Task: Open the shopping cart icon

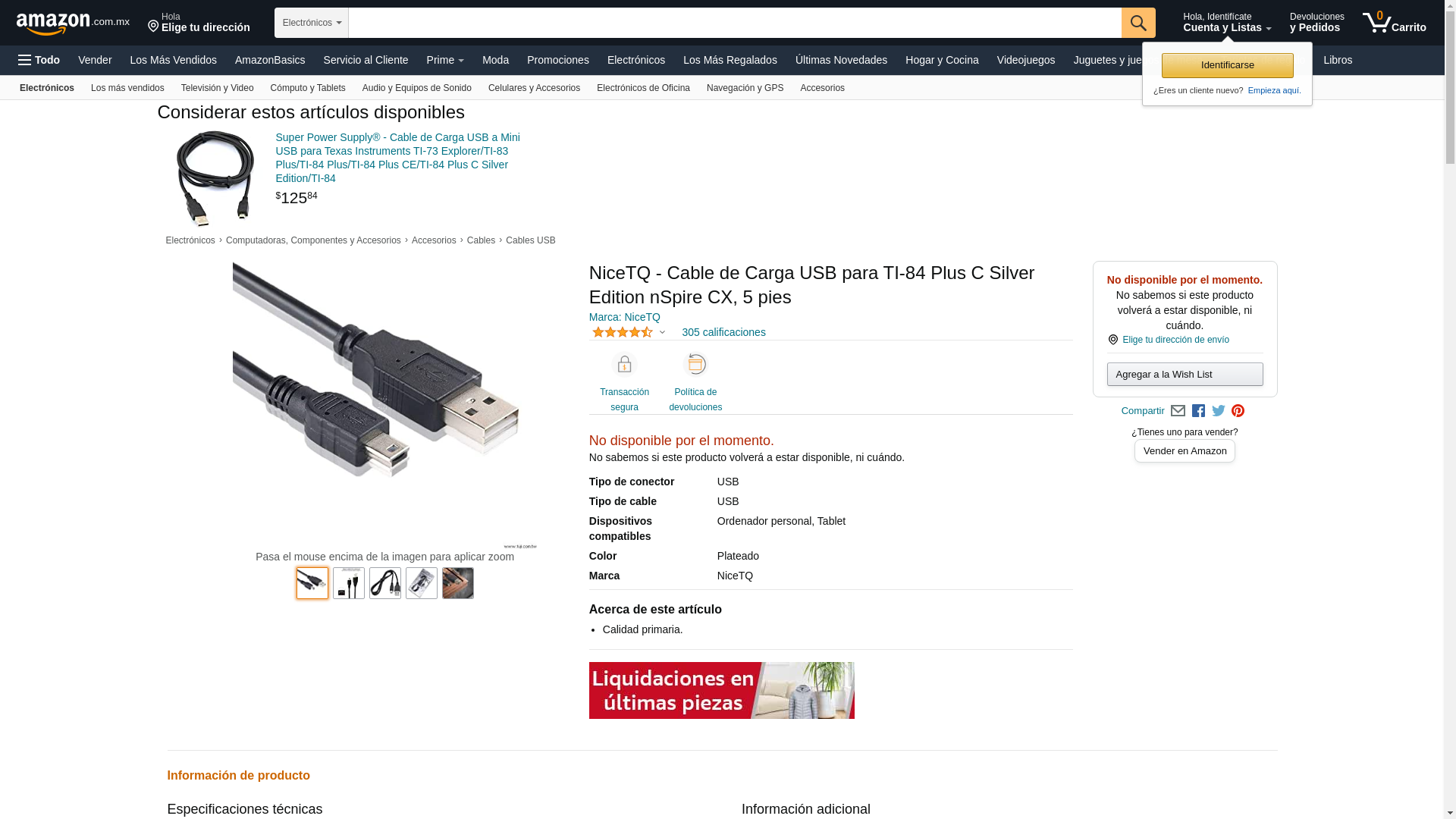Action: [x=1394, y=23]
